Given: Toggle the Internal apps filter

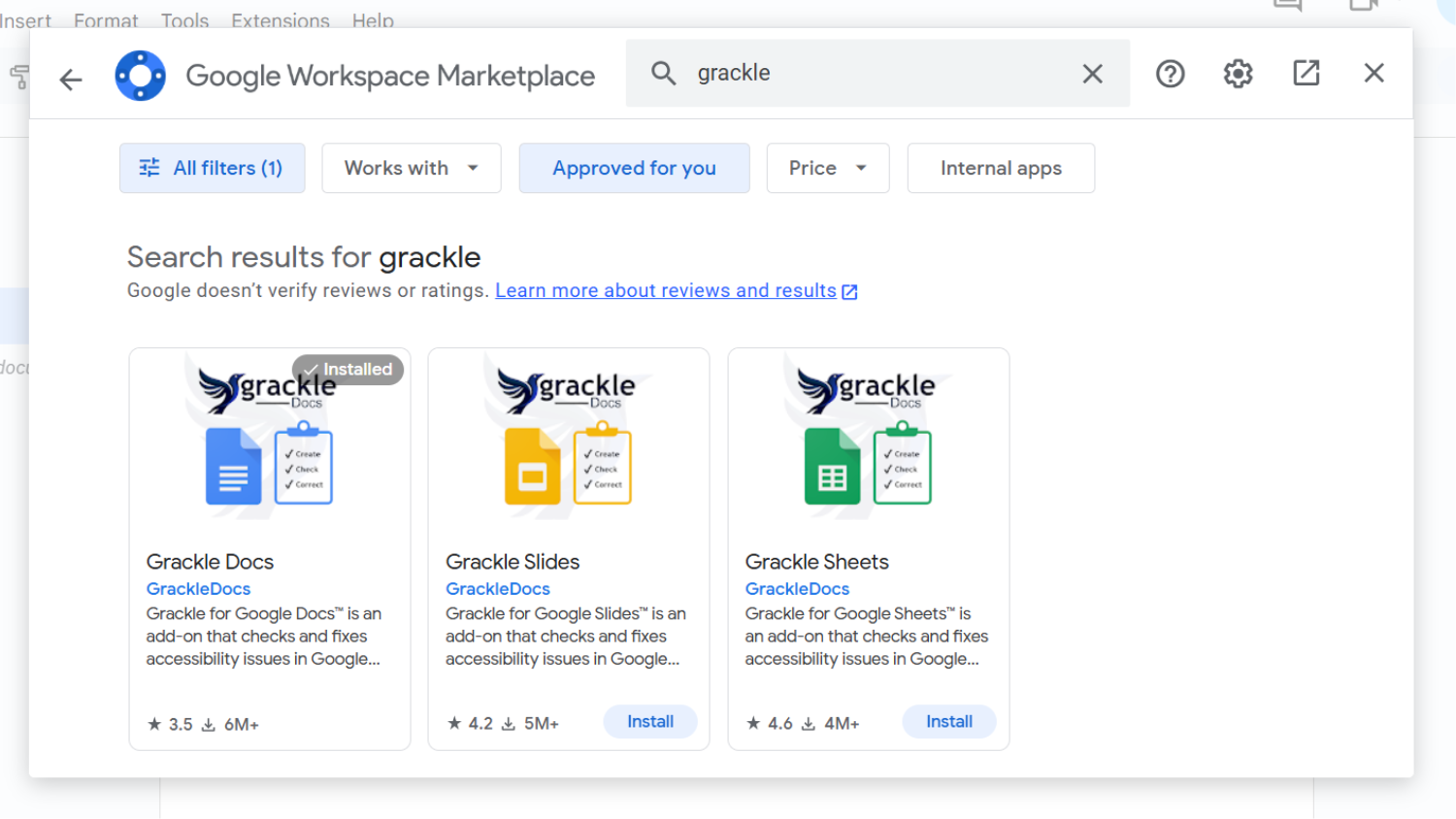Looking at the screenshot, I should [1000, 168].
